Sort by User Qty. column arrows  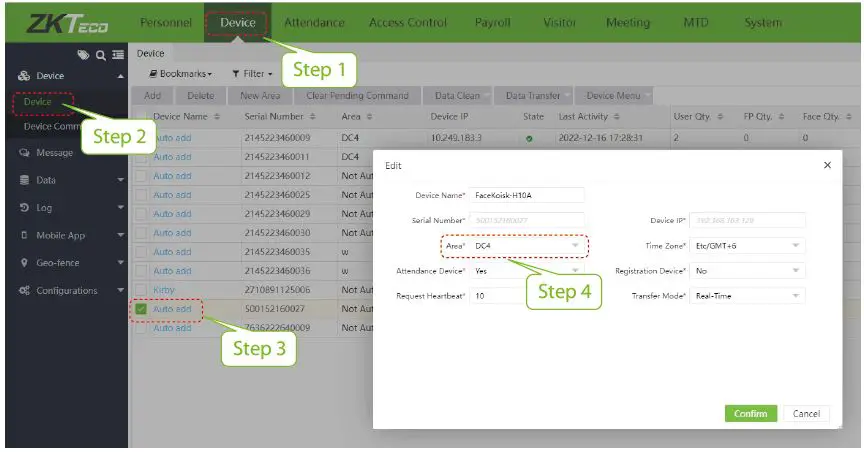click(720, 116)
